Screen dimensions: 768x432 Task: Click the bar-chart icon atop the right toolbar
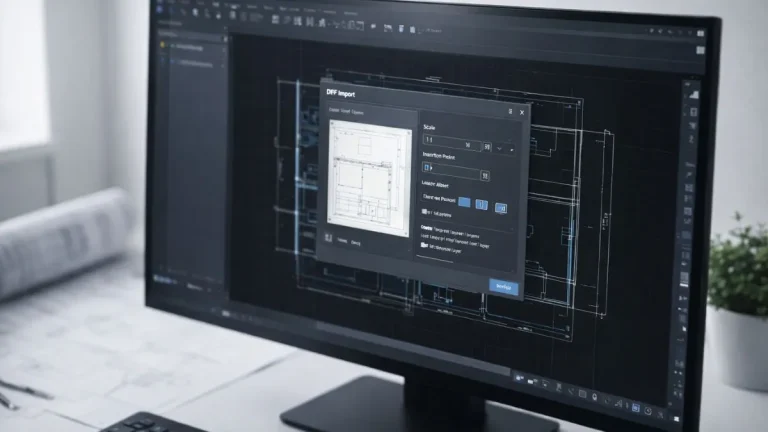pos(694,95)
